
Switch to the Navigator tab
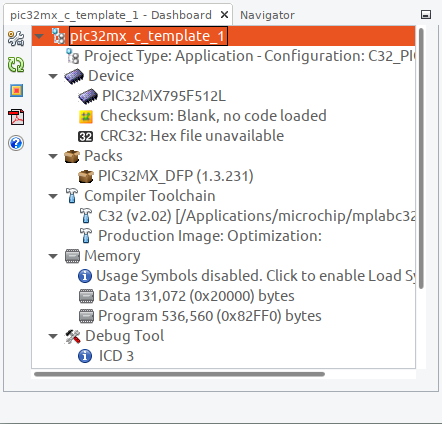pos(267,15)
